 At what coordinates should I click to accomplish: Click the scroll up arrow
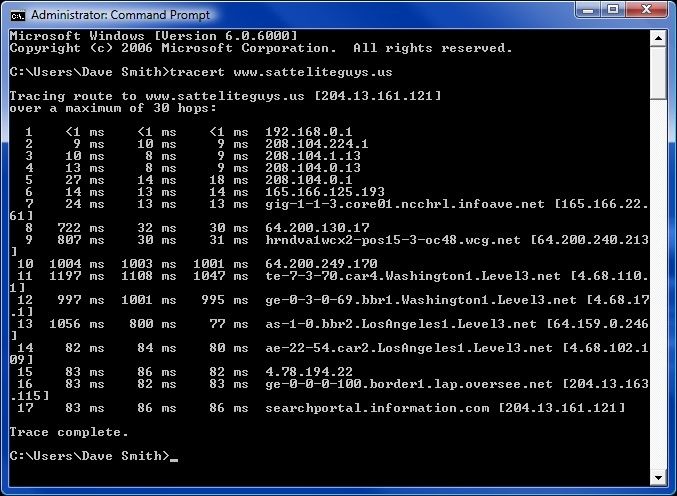[x=658, y=38]
